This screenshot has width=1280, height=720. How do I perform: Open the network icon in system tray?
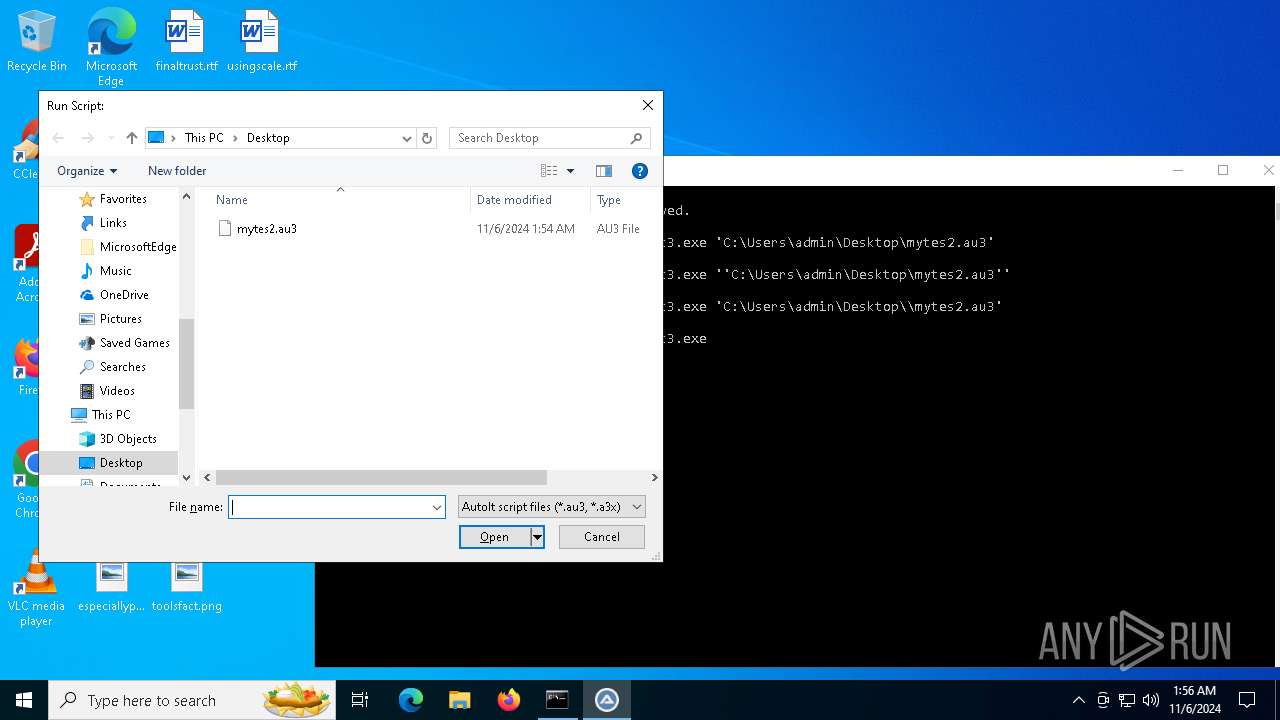click(1127, 700)
